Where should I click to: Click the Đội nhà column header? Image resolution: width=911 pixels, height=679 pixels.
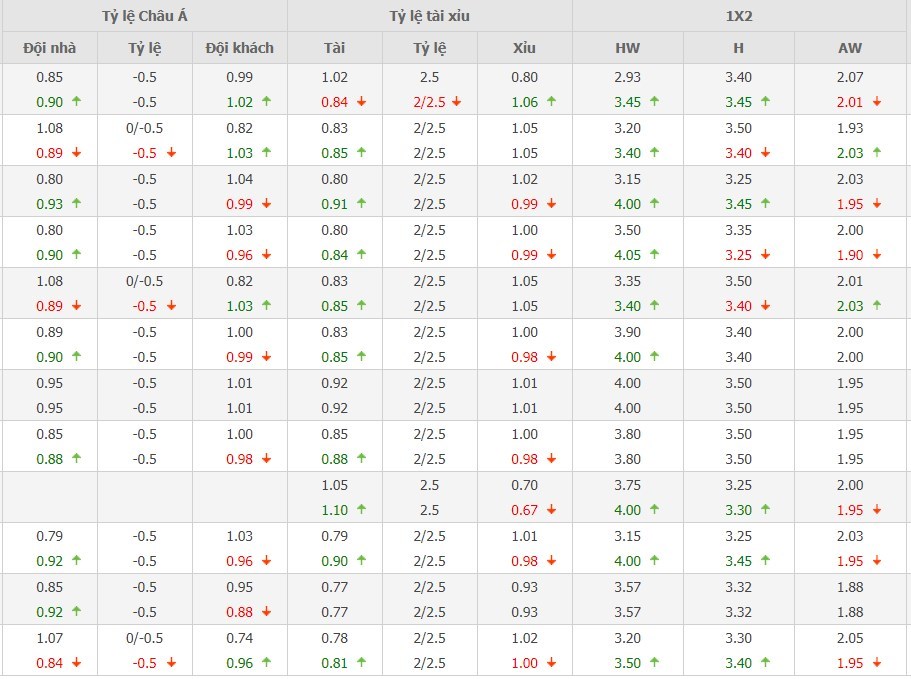pyautogui.click(x=49, y=48)
